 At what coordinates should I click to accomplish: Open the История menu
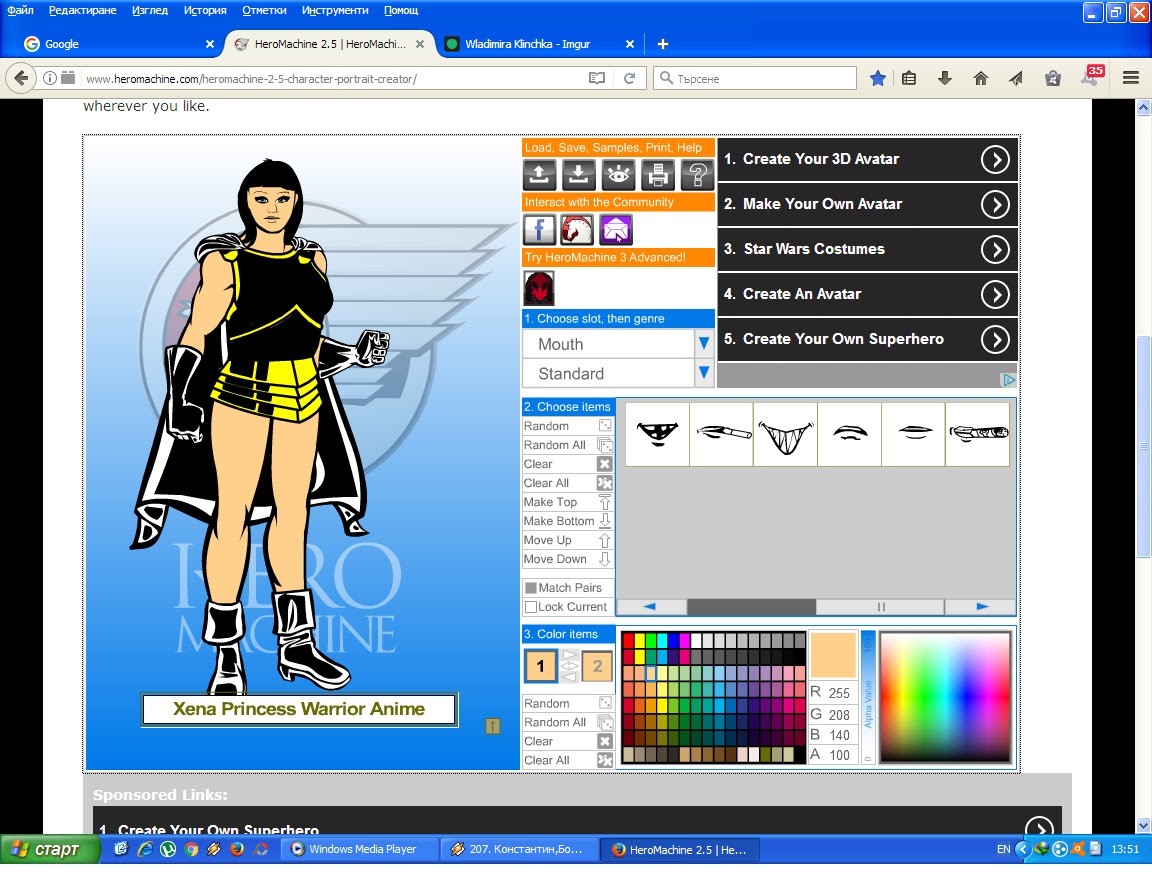(x=205, y=10)
